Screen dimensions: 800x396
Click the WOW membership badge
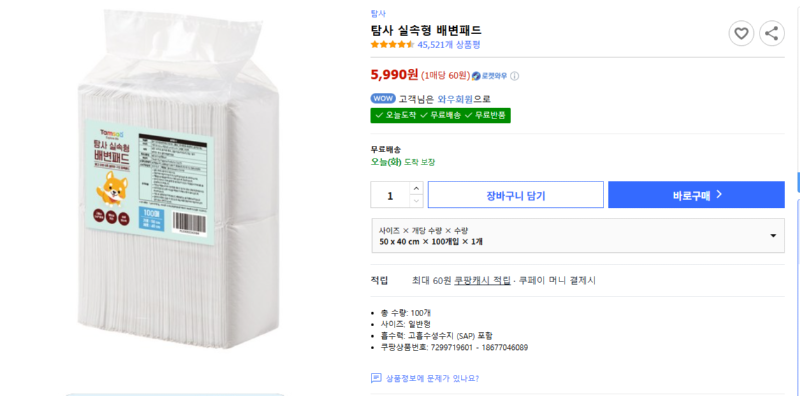(383, 99)
